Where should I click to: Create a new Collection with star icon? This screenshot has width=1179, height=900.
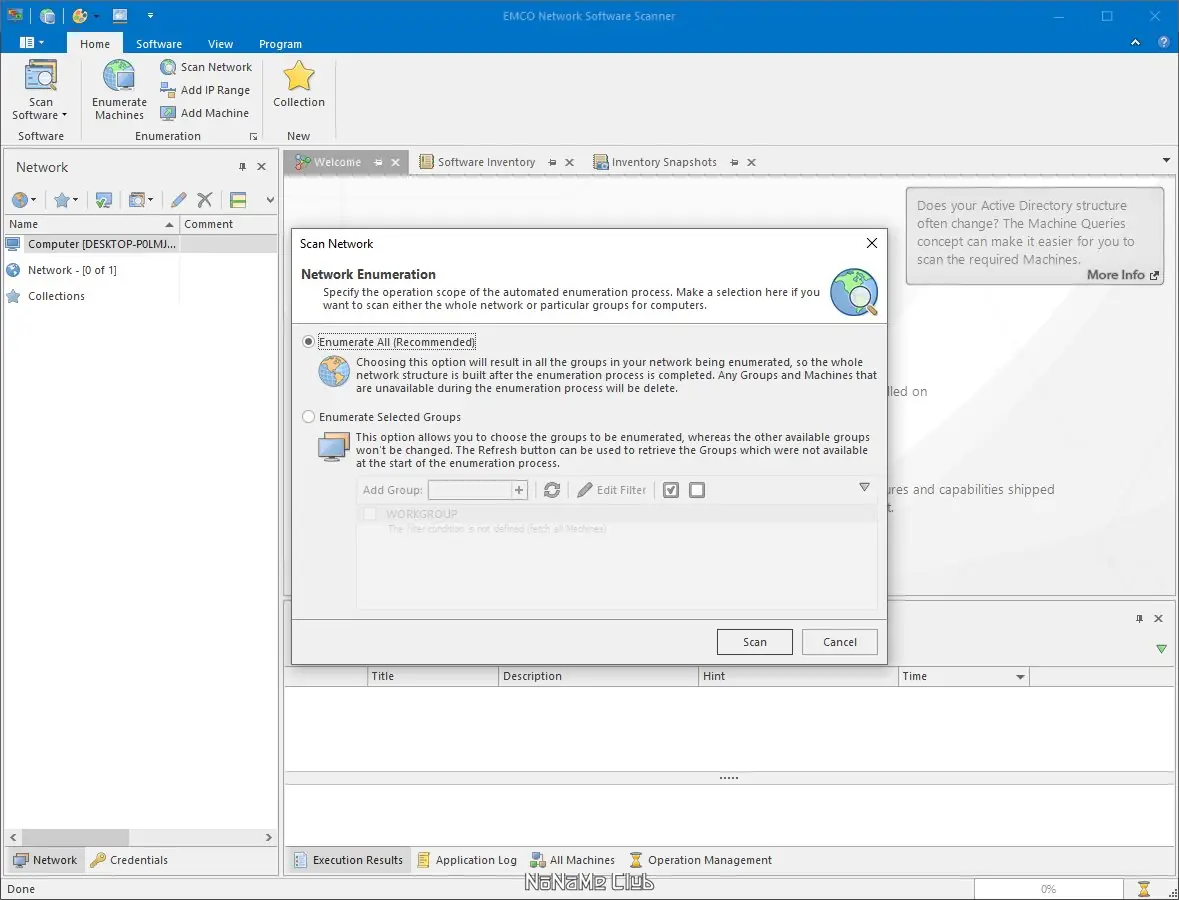coord(299,84)
